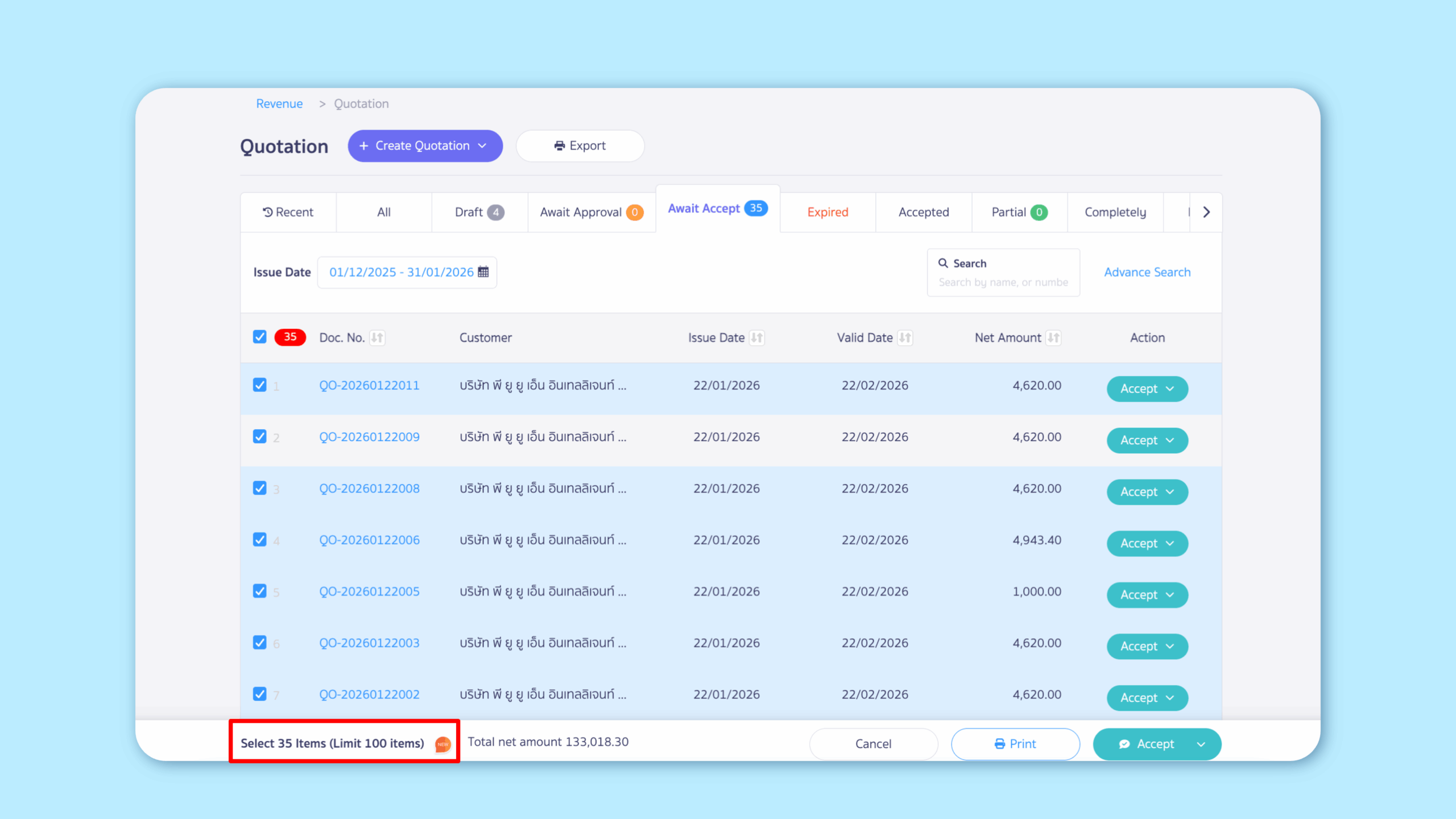The height and width of the screenshot is (819, 1456).
Task: Click the orange NEW badge icon
Action: point(442,744)
